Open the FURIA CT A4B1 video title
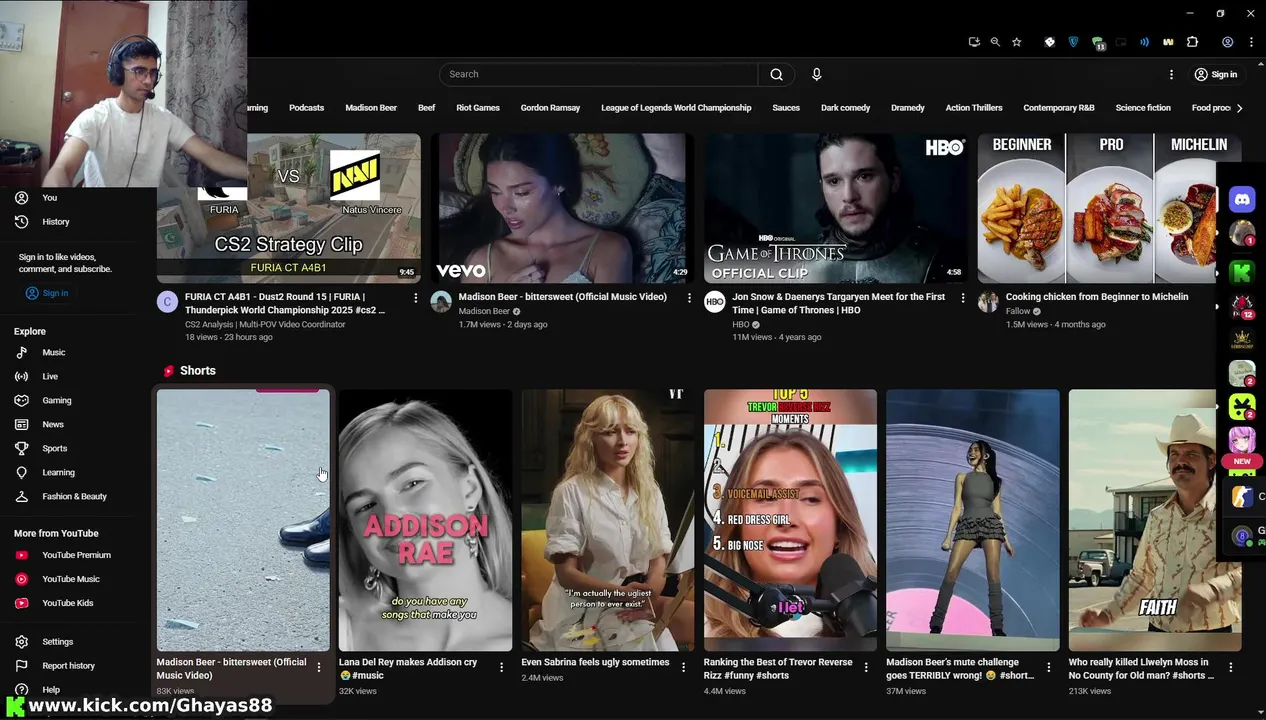This screenshot has height=720, width=1266. tap(285, 303)
